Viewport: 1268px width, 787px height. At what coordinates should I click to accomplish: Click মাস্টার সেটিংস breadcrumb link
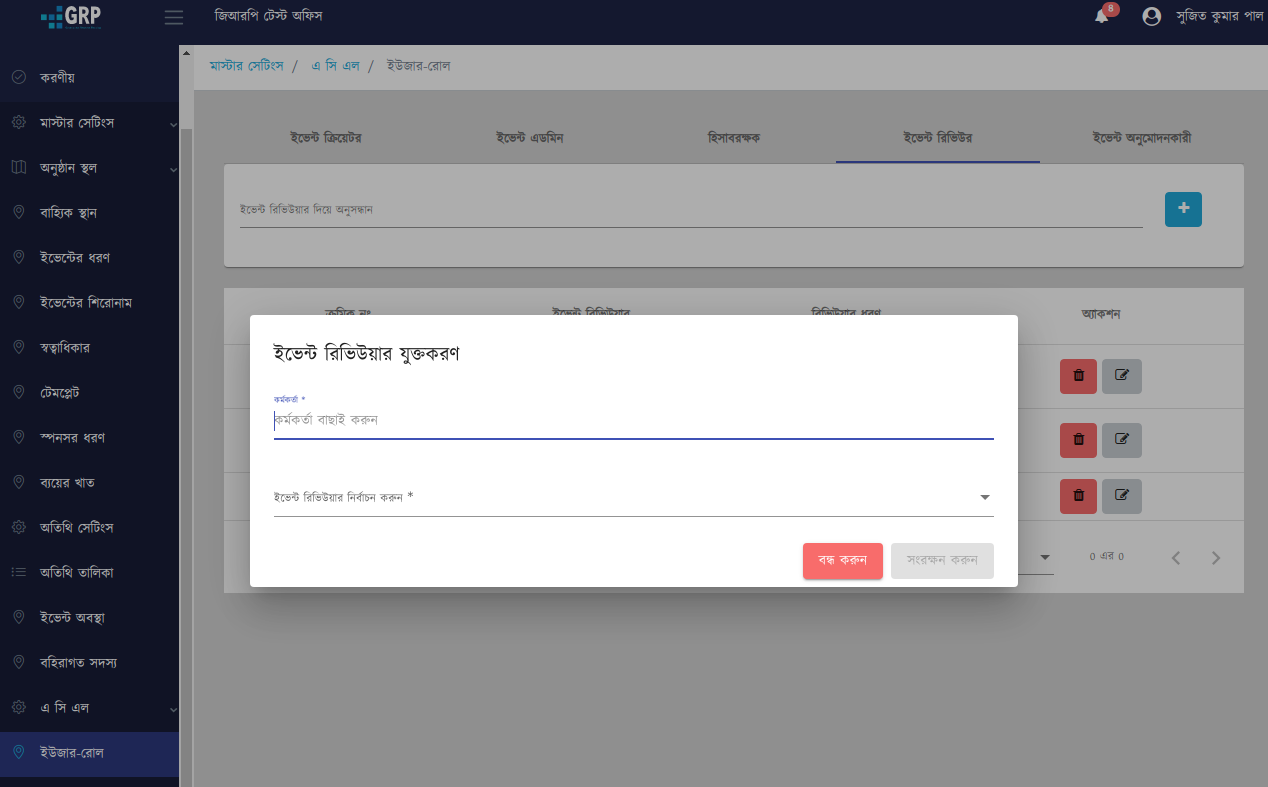[246, 66]
